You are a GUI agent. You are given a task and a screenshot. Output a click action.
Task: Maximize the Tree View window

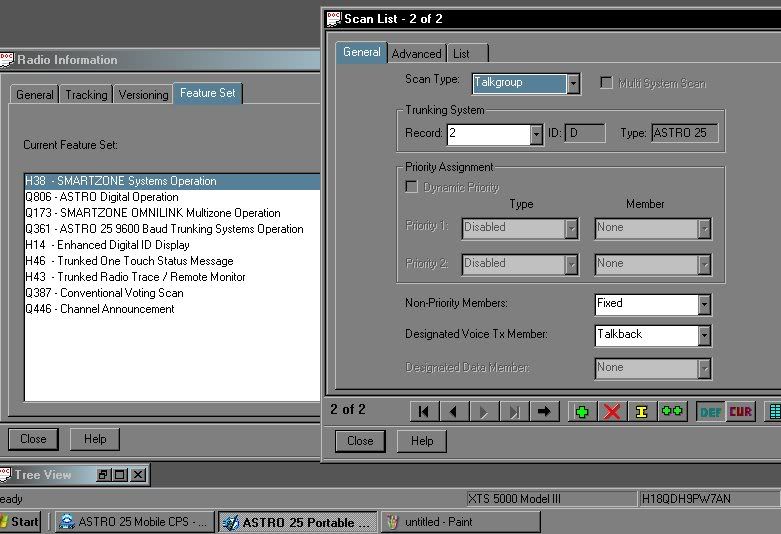pos(120,475)
